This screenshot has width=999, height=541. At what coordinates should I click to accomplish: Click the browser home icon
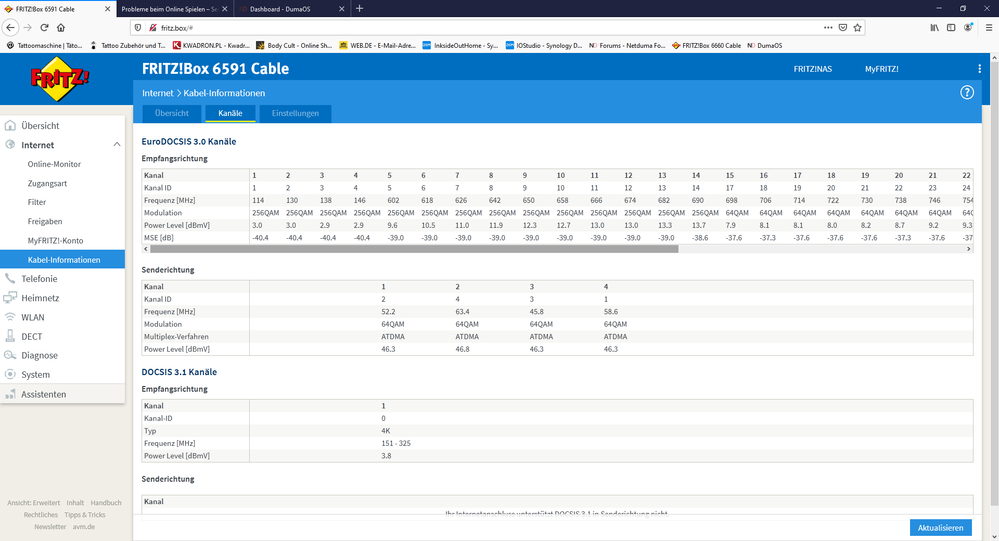pyautogui.click(x=61, y=27)
